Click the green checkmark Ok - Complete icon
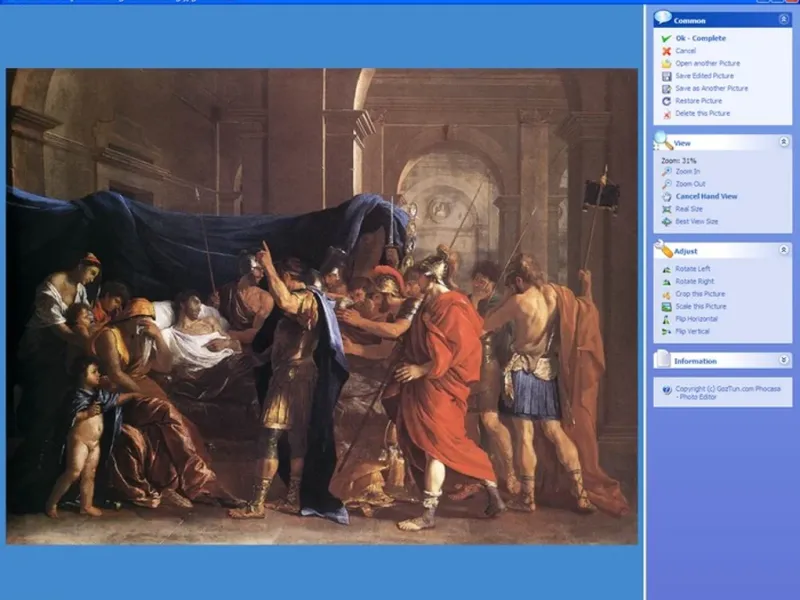The image size is (800, 600). (x=666, y=38)
